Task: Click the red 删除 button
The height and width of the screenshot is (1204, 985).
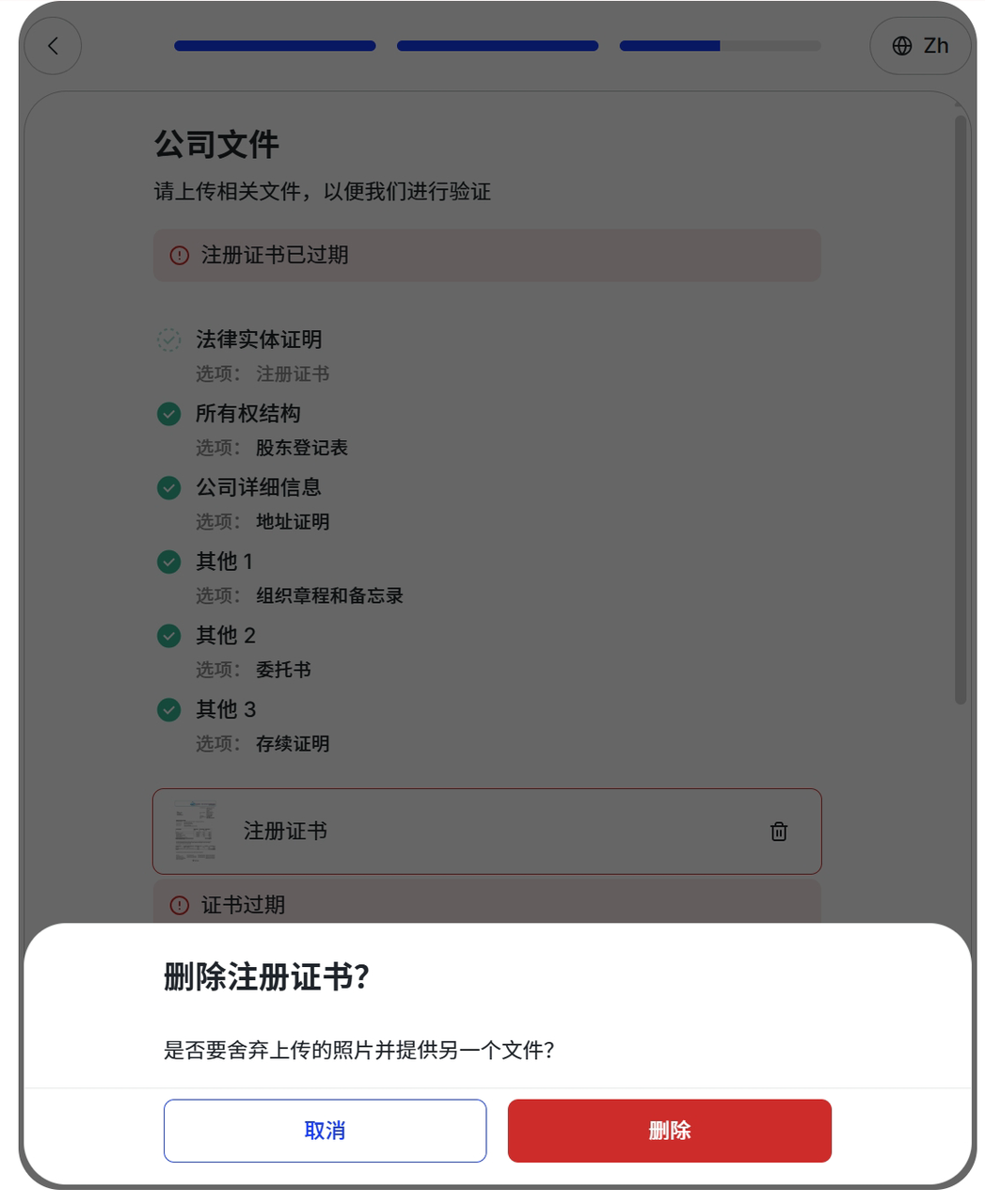Action: 669,1131
